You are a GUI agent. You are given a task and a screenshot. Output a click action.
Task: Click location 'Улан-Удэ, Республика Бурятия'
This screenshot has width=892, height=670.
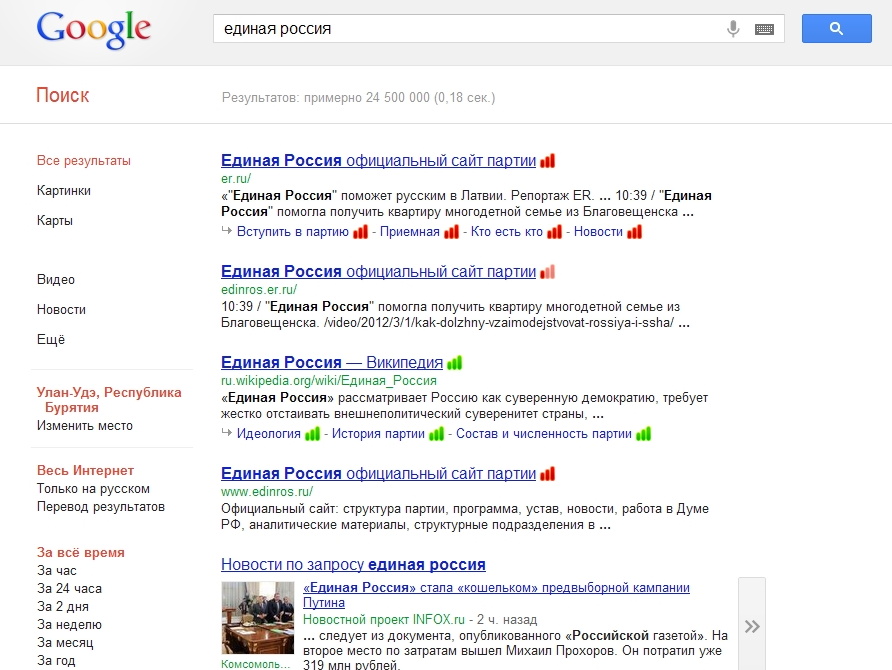(109, 400)
